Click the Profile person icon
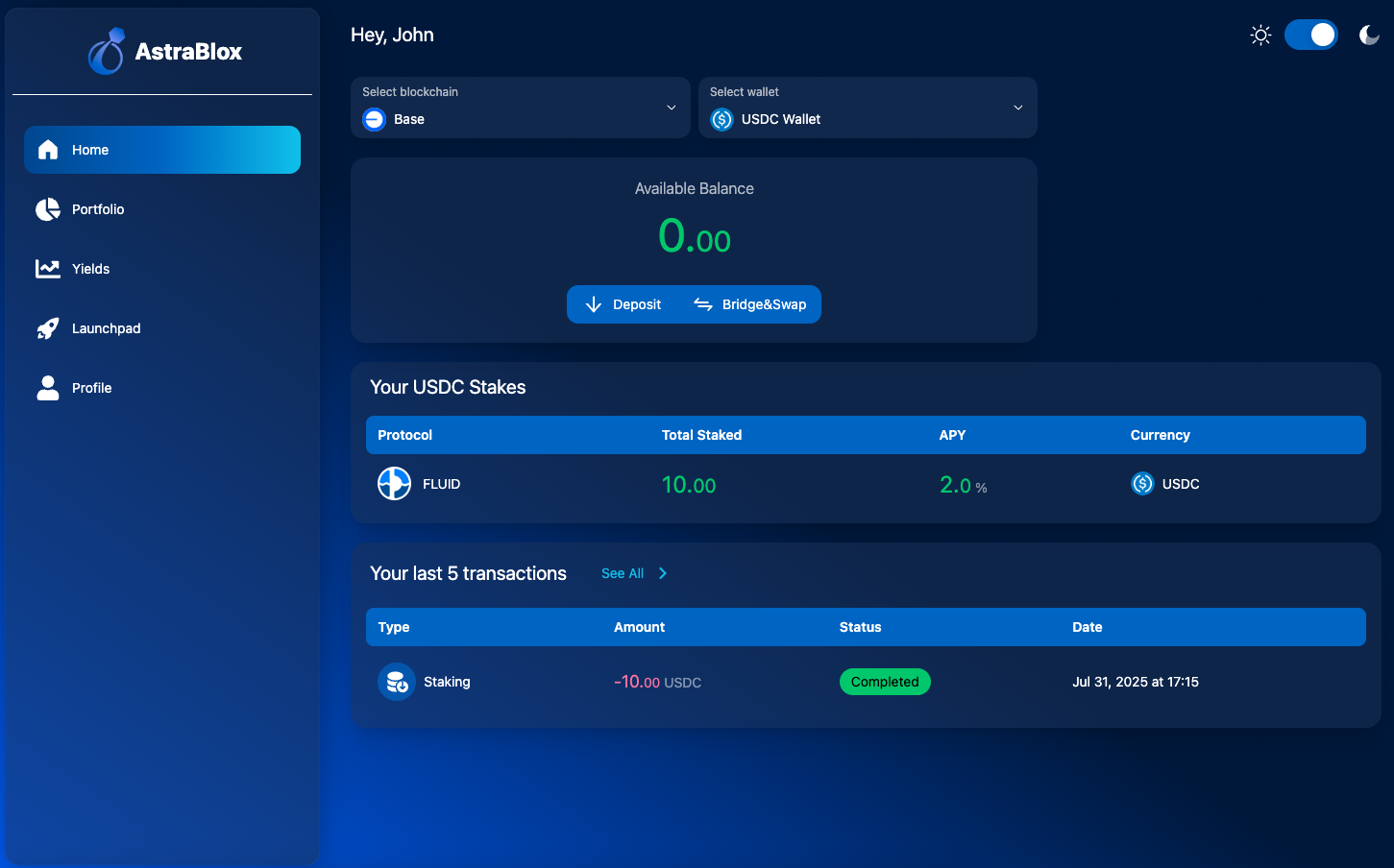Screen dimensions: 1394x868 pos(47,387)
